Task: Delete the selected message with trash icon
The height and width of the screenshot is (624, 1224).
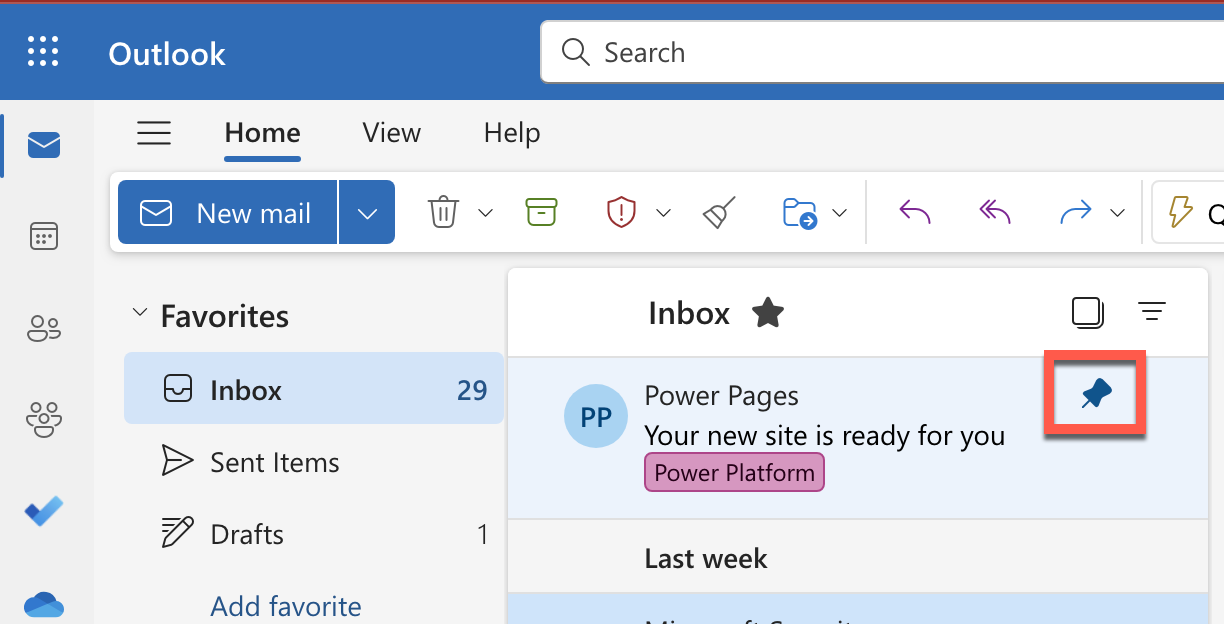Action: click(443, 212)
